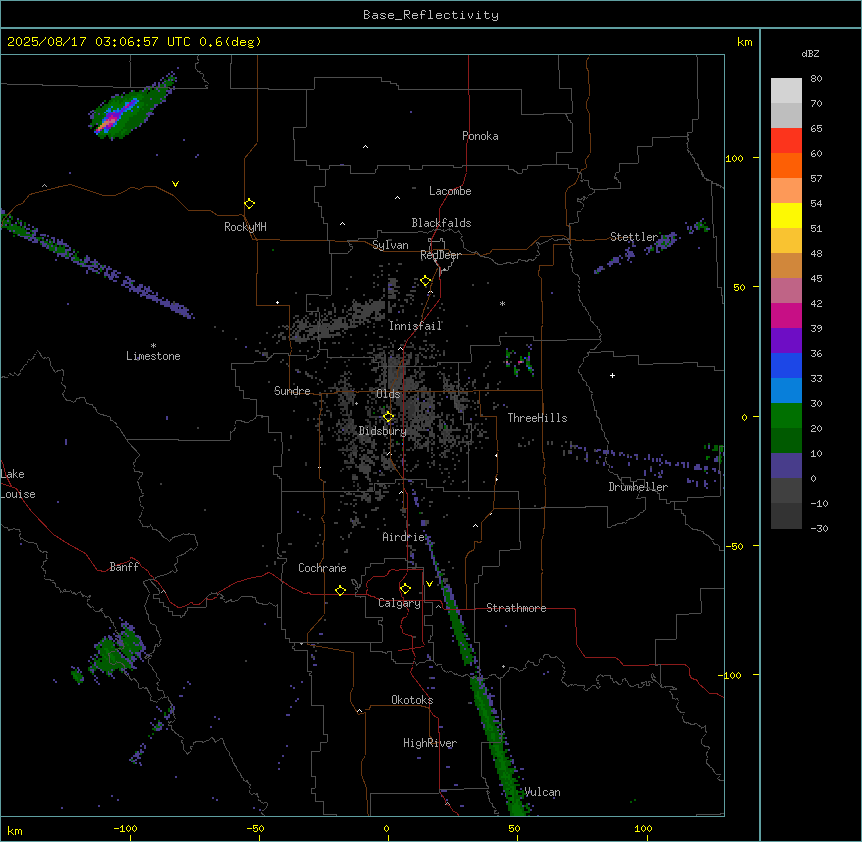Pick the magenta swatch in dBZ legend
862x842 pixels.
click(x=786, y=315)
